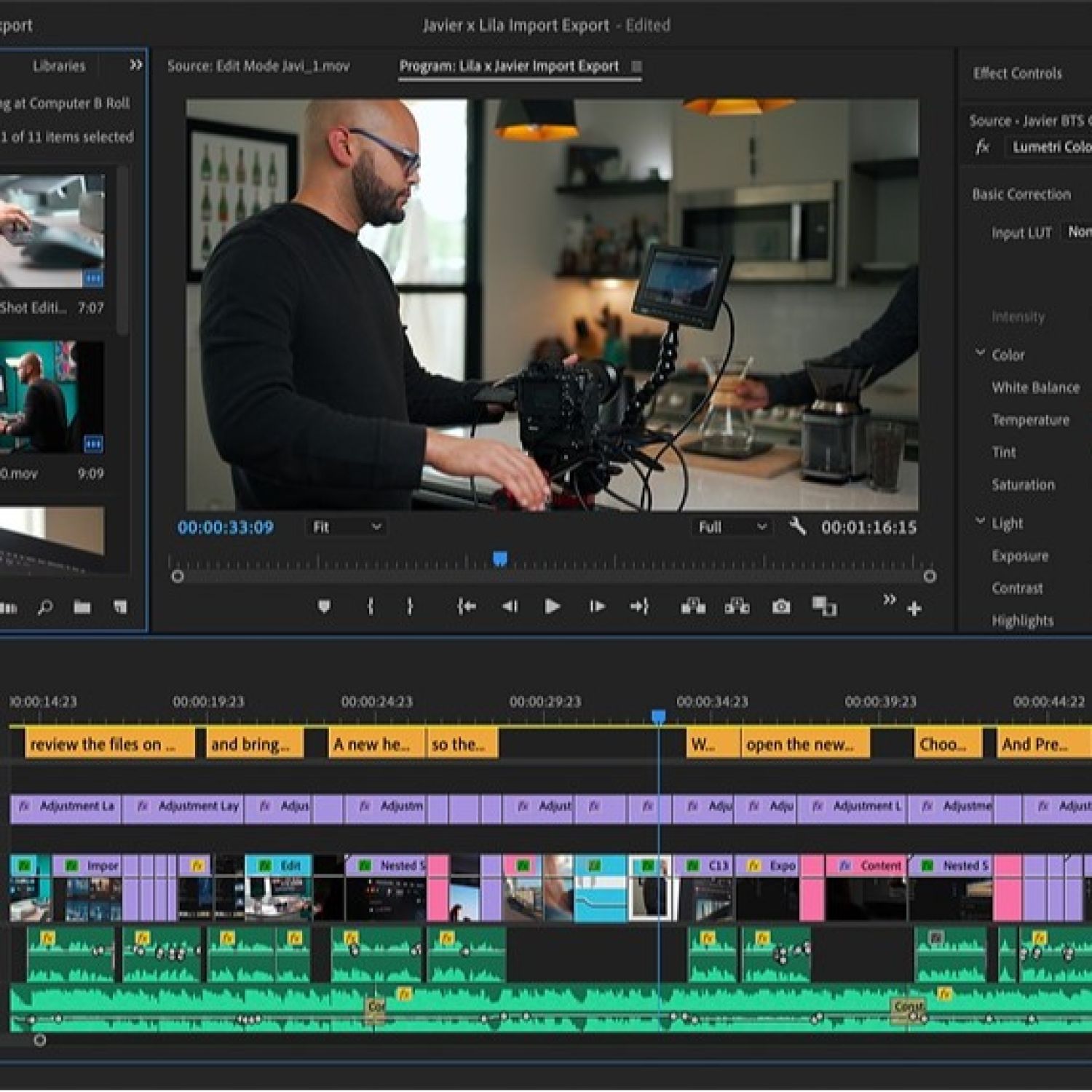This screenshot has height=1092, width=1092.
Task: Switch to the Source: Edit Mode Javi_1.mov tab
Action: pos(258,66)
